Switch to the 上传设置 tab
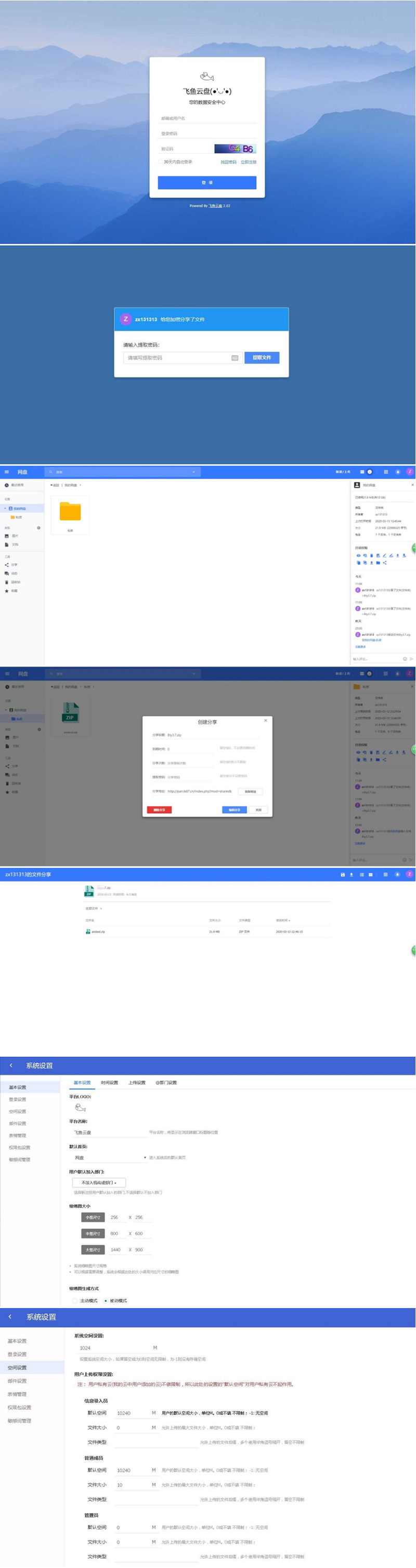 (137, 1083)
